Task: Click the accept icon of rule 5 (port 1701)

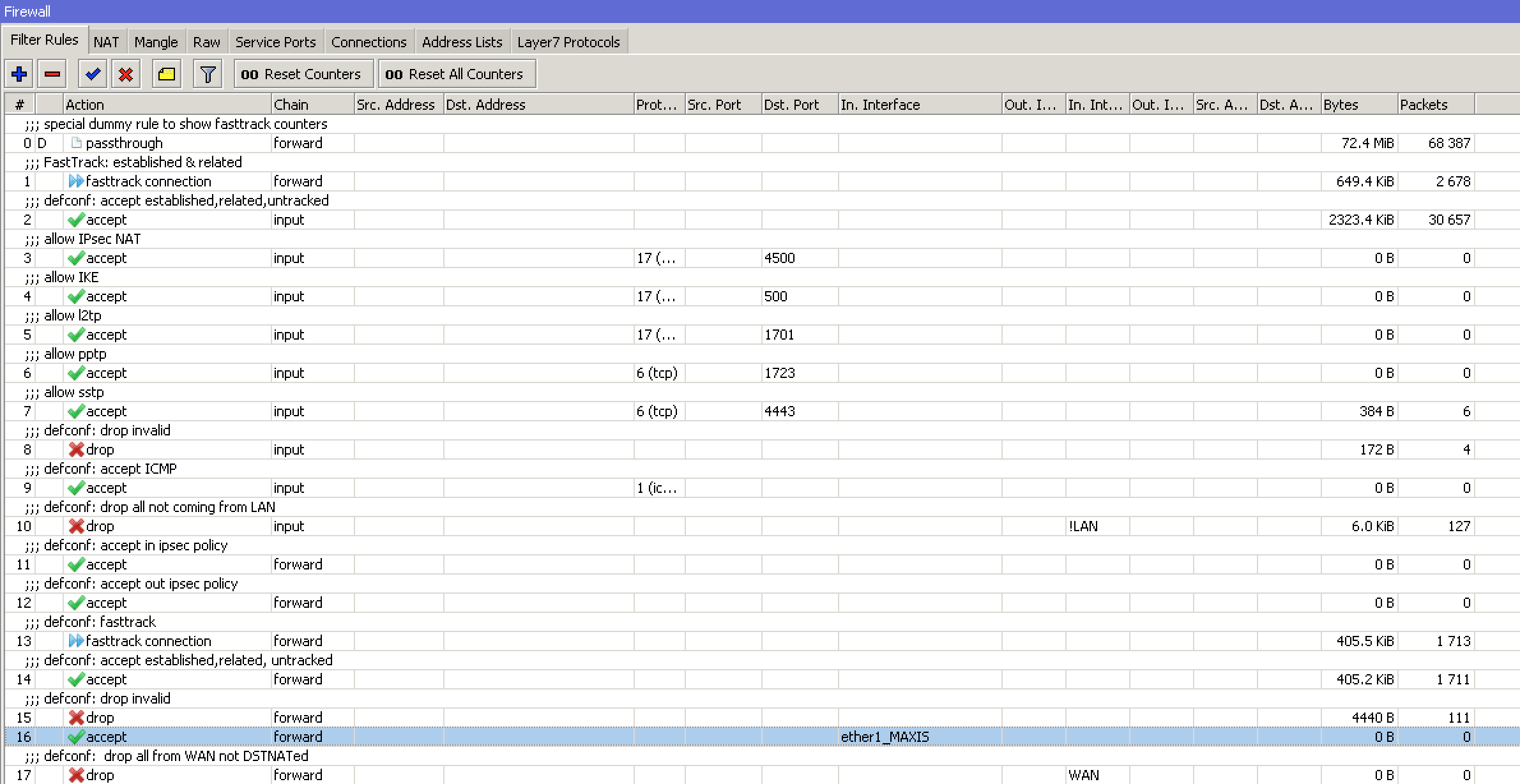Action: click(76, 335)
